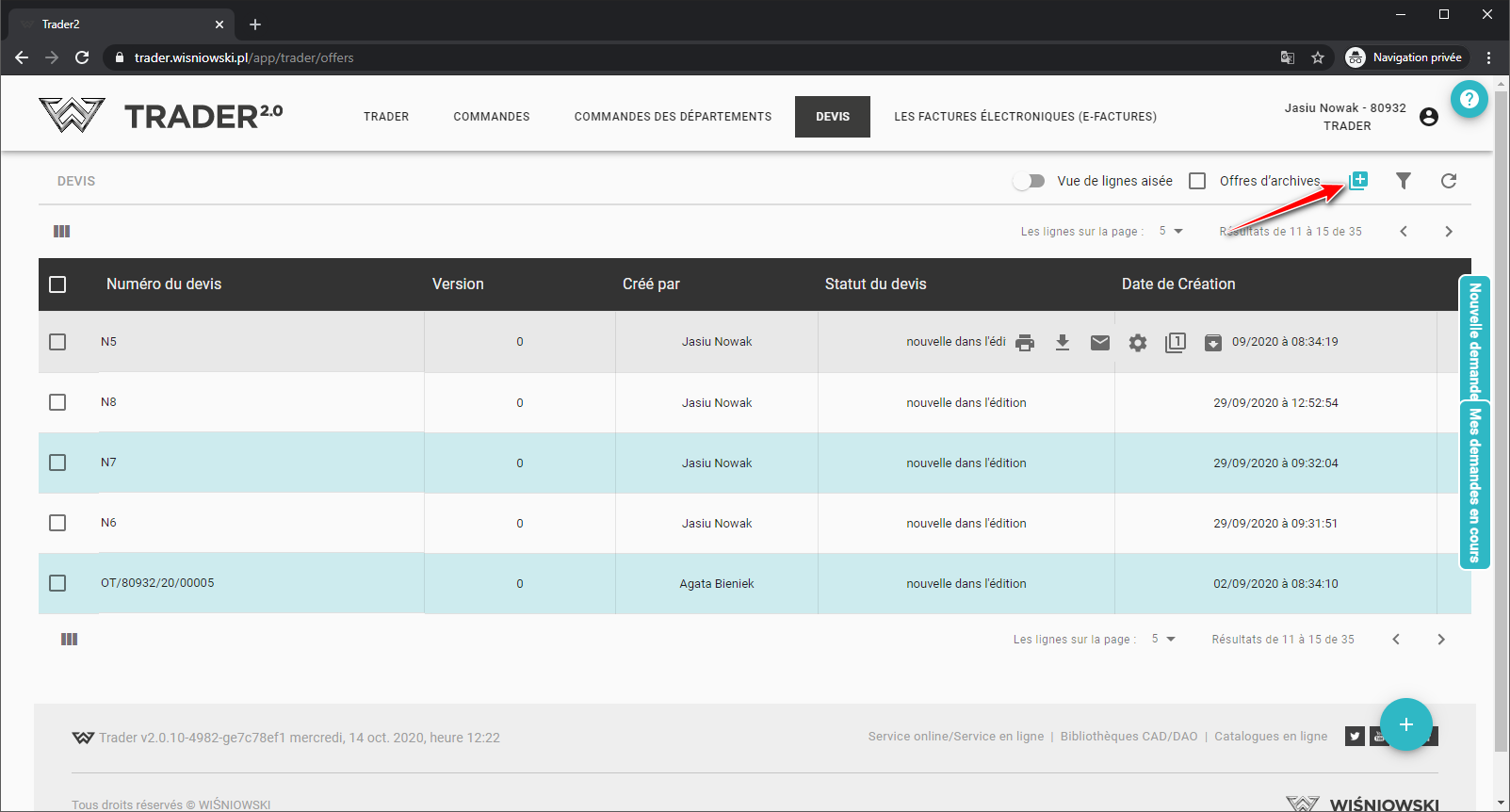Click the add new quote icon
Image resolution: width=1510 pixels, height=812 pixels.
pyautogui.click(x=1357, y=180)
